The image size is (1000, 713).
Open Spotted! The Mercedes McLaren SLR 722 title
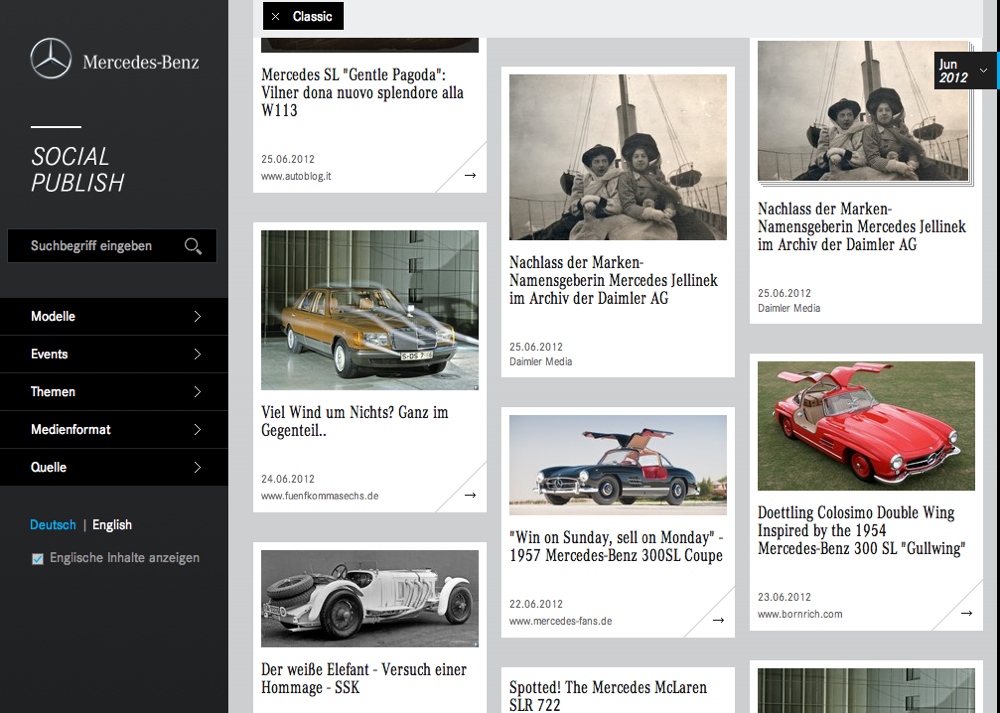click(608, 695)
